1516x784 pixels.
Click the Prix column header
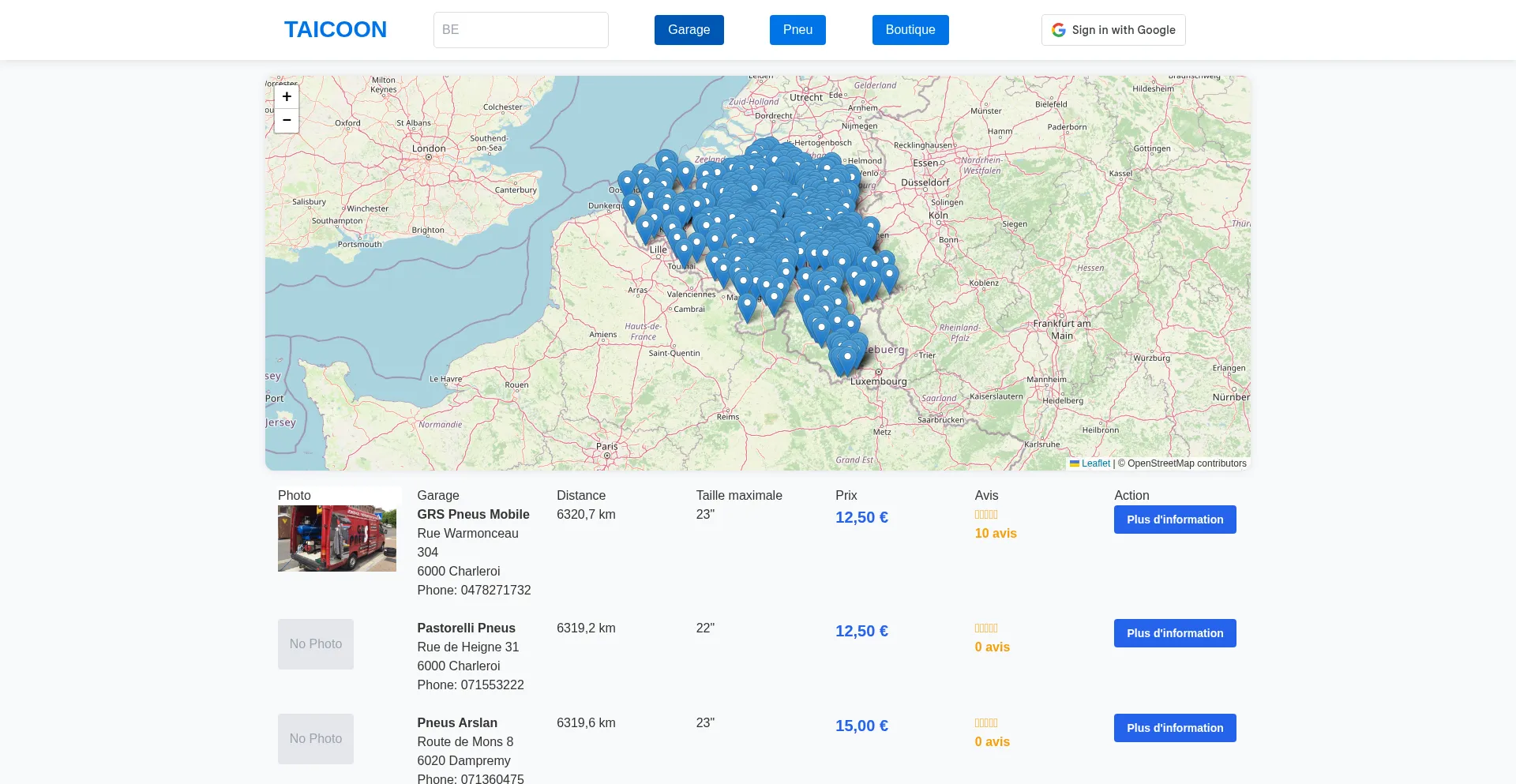846,496
